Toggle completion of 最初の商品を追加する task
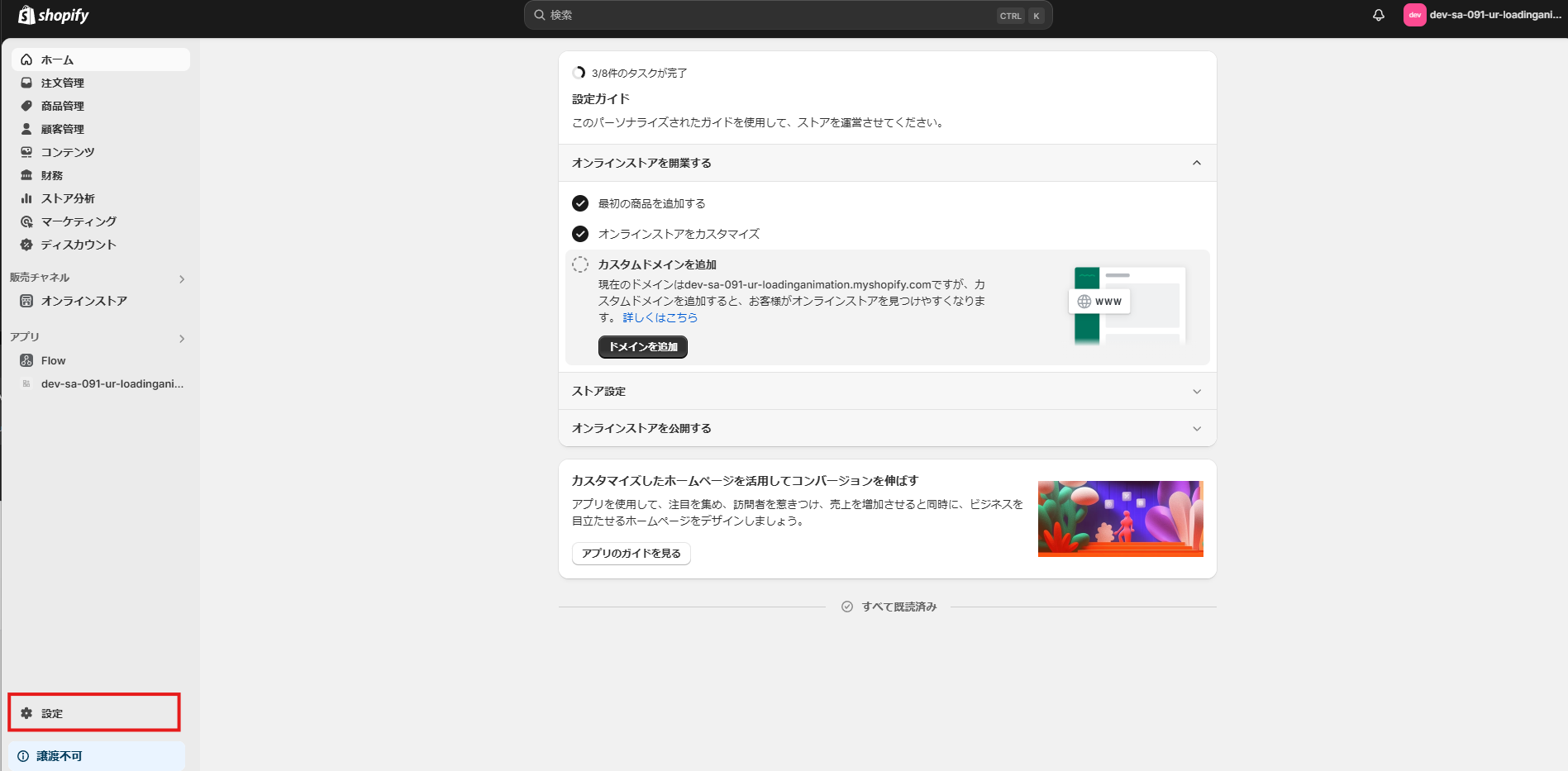The height and width of the screenshot is (771, 1568). click(579, 202)
